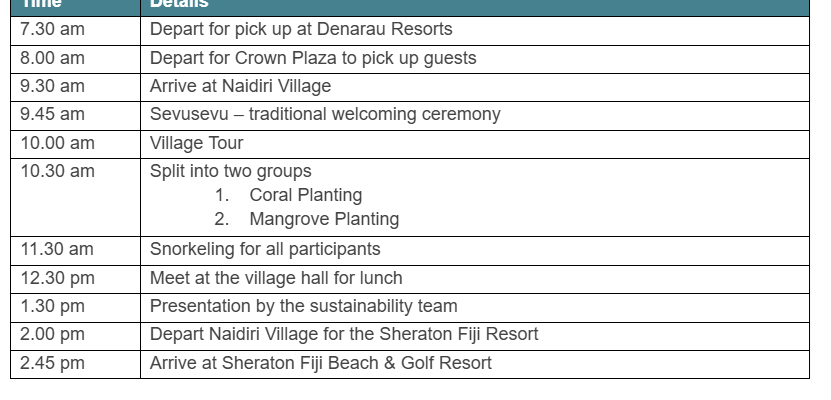Click Arrive at Sheraton Fiji Beach & Golf Resort

(x=321, y=363)
